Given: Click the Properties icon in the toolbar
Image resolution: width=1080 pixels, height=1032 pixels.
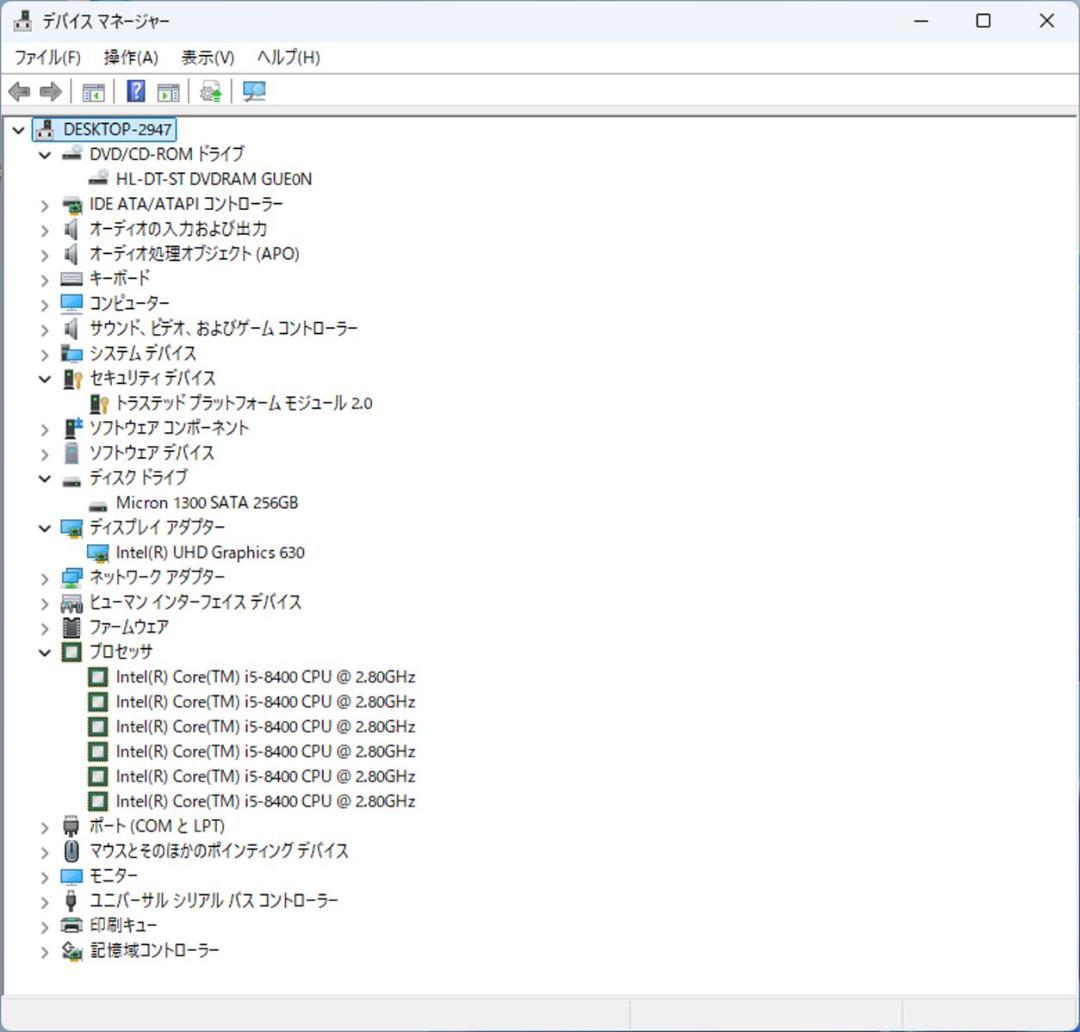Looking at the screenshot, I should (x=167, y=91).
